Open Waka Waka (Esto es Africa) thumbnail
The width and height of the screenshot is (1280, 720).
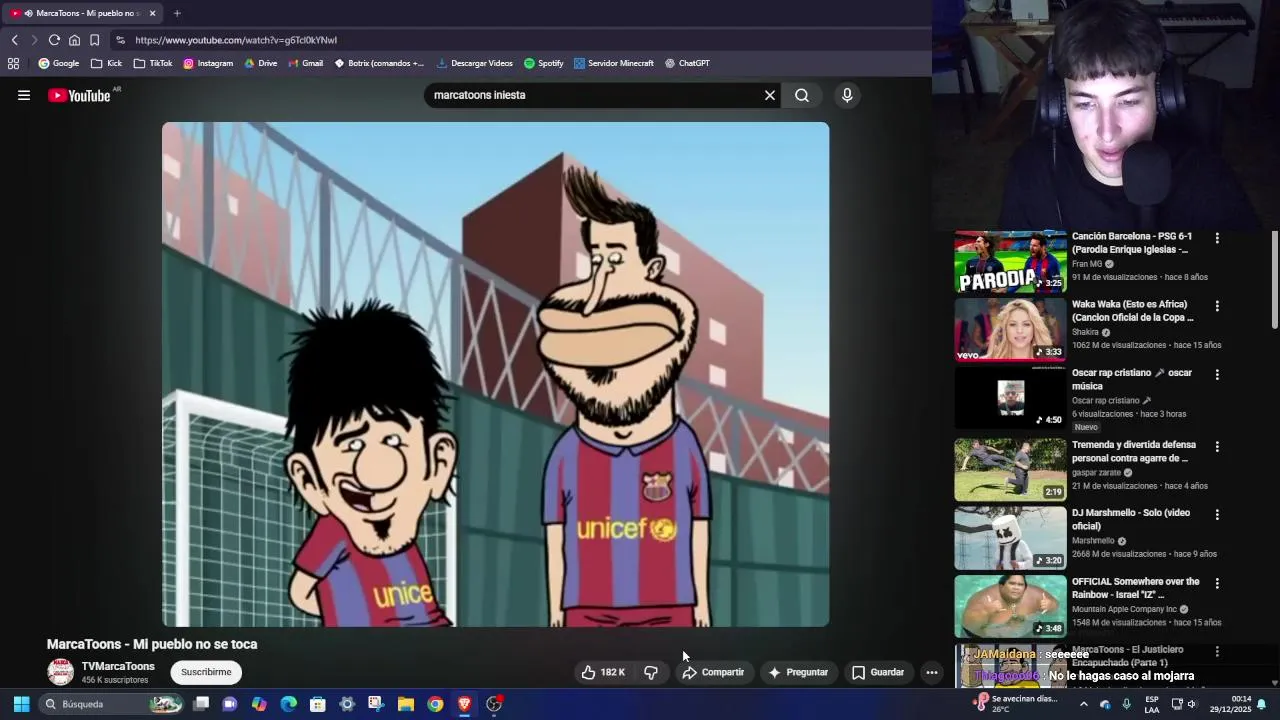(x=1010, y=329)
